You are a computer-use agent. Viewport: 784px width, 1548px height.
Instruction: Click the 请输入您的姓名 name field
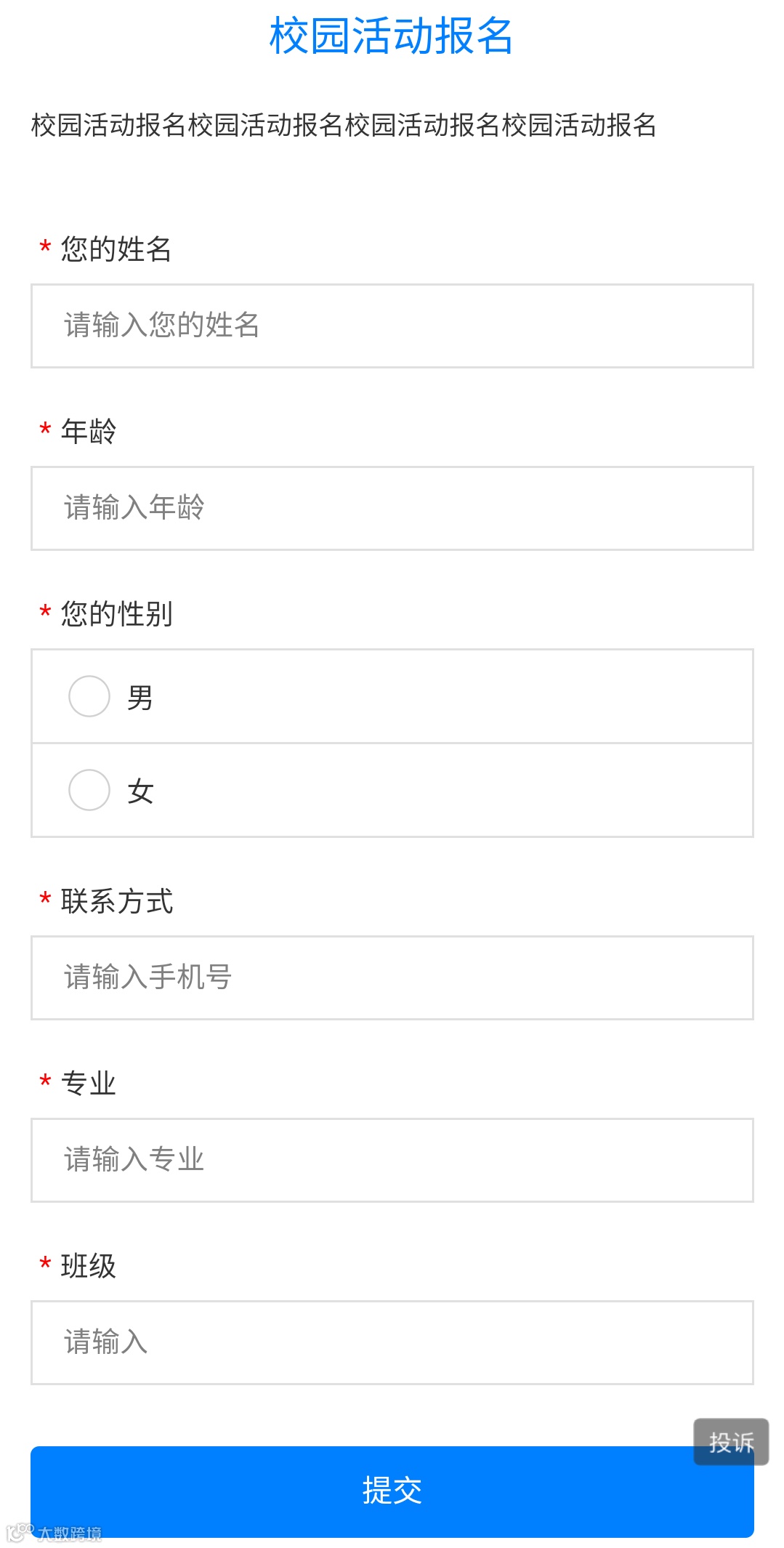pyautogui.click(x=392, y=326)
